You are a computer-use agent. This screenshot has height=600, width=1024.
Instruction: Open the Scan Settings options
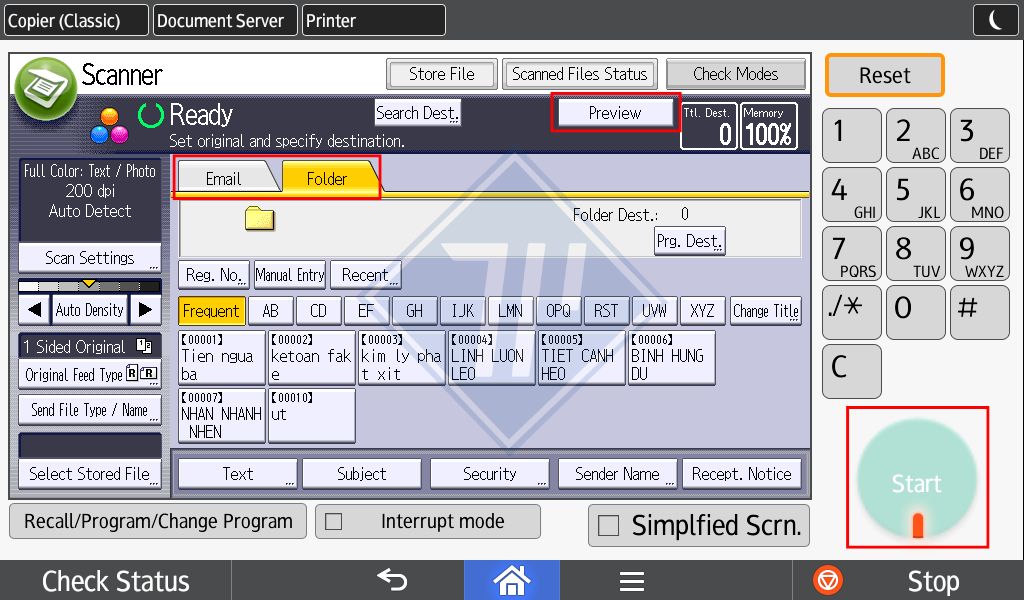pos(89,258)
